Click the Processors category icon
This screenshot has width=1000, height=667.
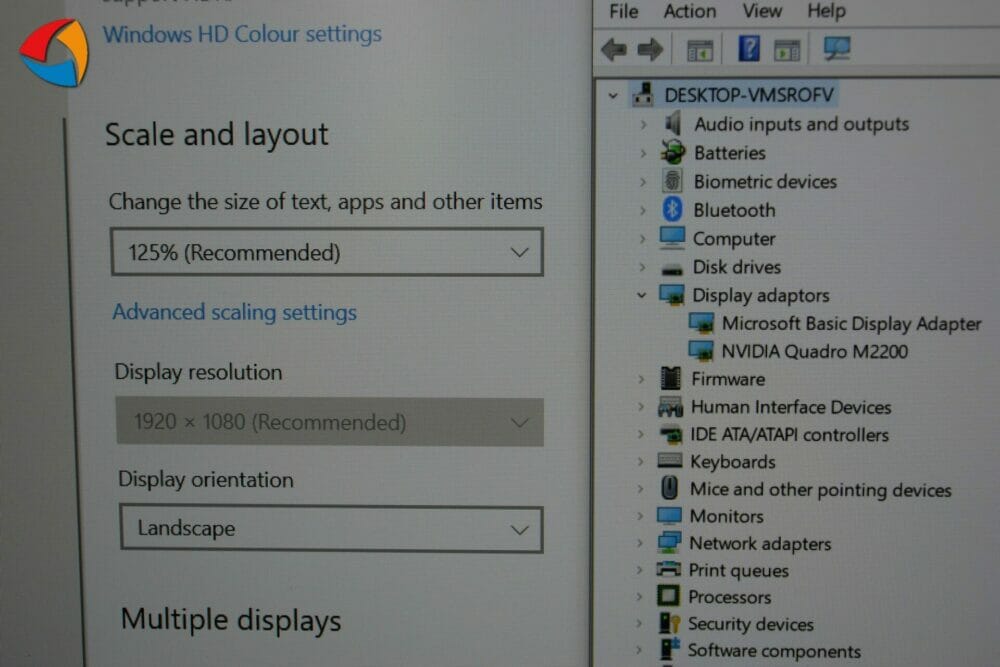pyautogui.click(x=668, y=596)
